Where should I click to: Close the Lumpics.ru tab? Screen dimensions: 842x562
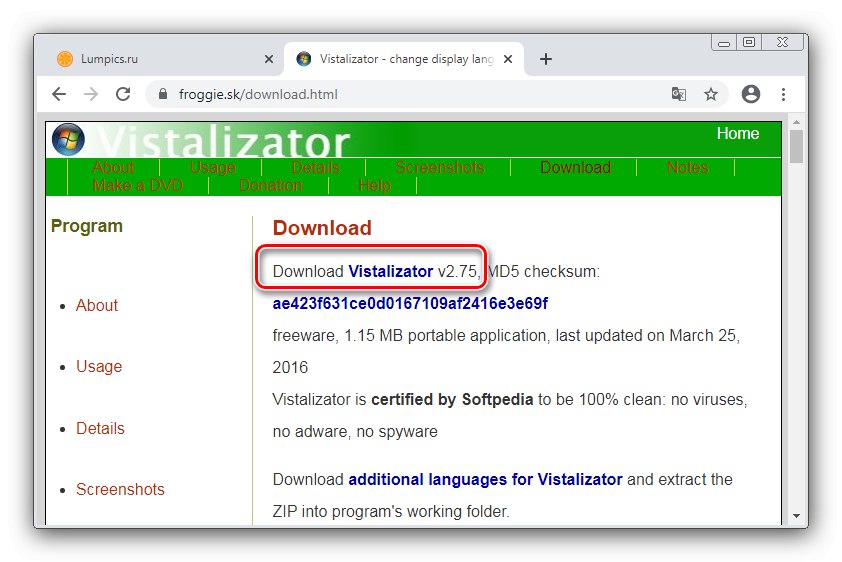(269, 59)
